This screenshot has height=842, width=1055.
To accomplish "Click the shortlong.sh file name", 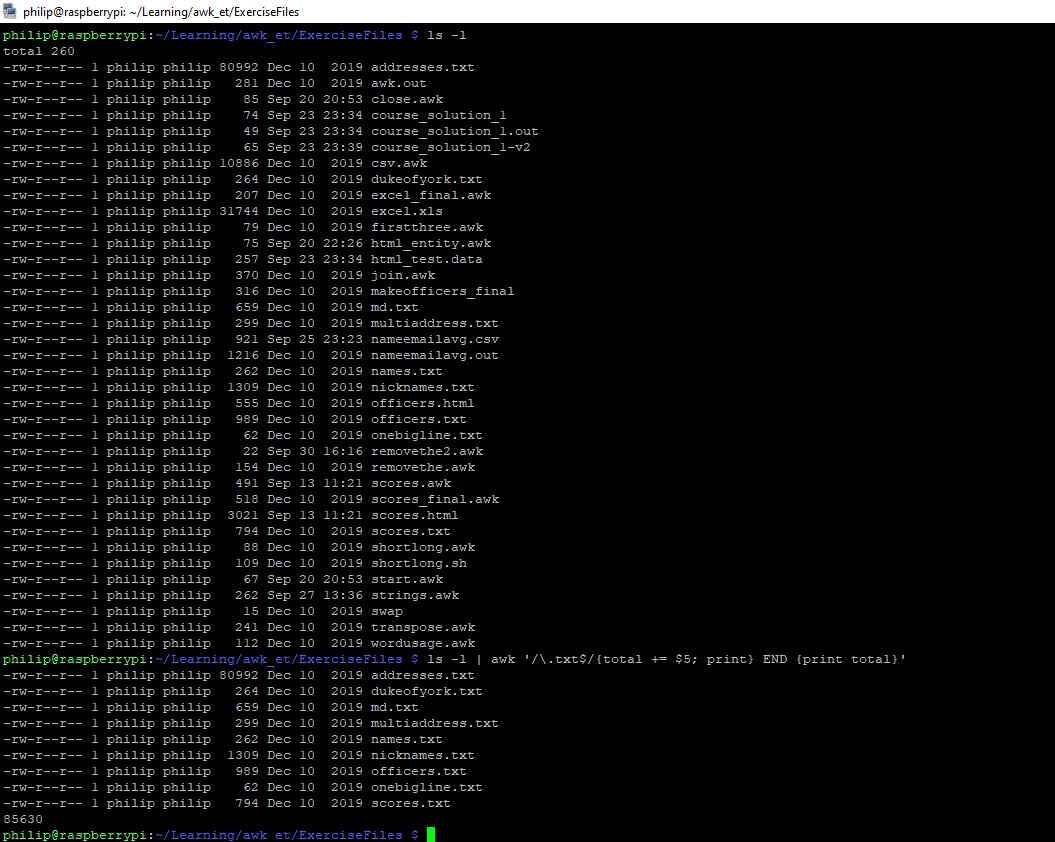I will click(419, 563).
